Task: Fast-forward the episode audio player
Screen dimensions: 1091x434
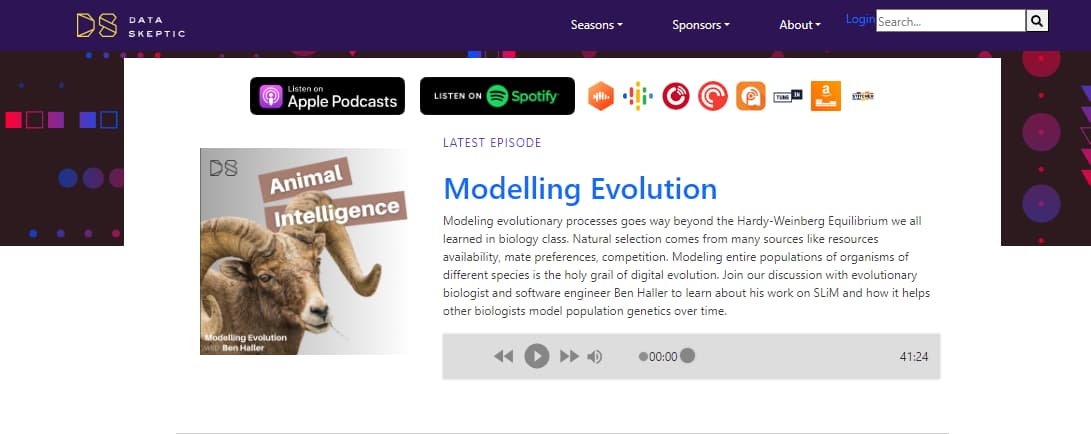Action: tap(570, 357)
